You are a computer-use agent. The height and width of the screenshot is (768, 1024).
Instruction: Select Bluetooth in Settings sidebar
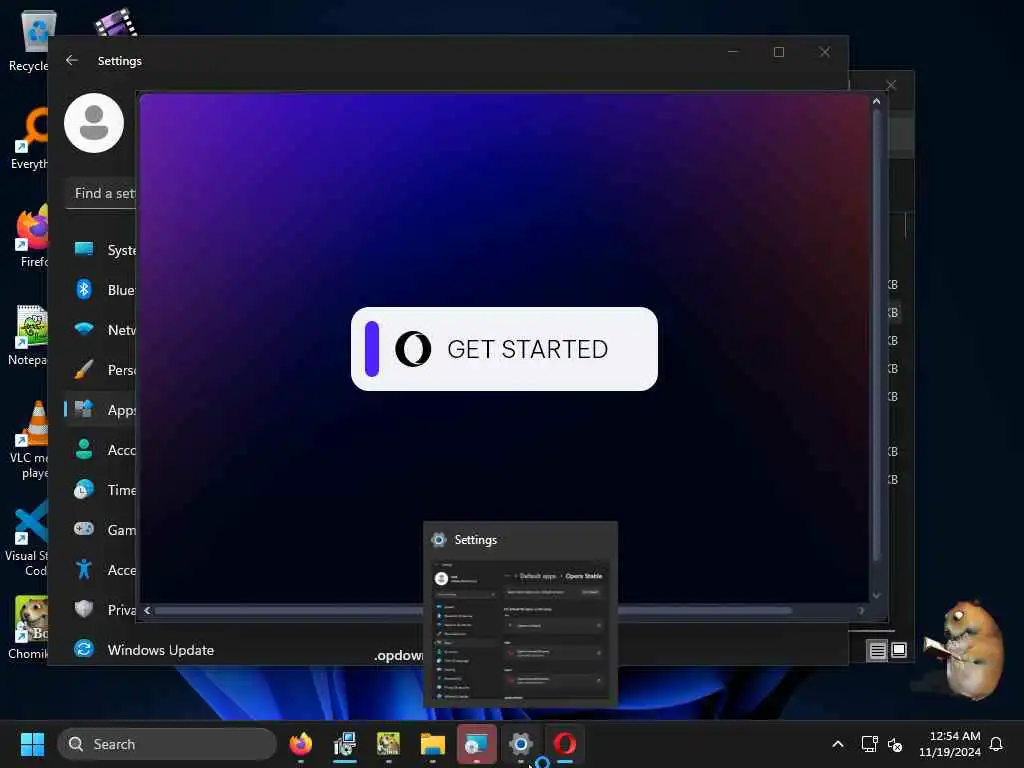(x=102, y=289)
